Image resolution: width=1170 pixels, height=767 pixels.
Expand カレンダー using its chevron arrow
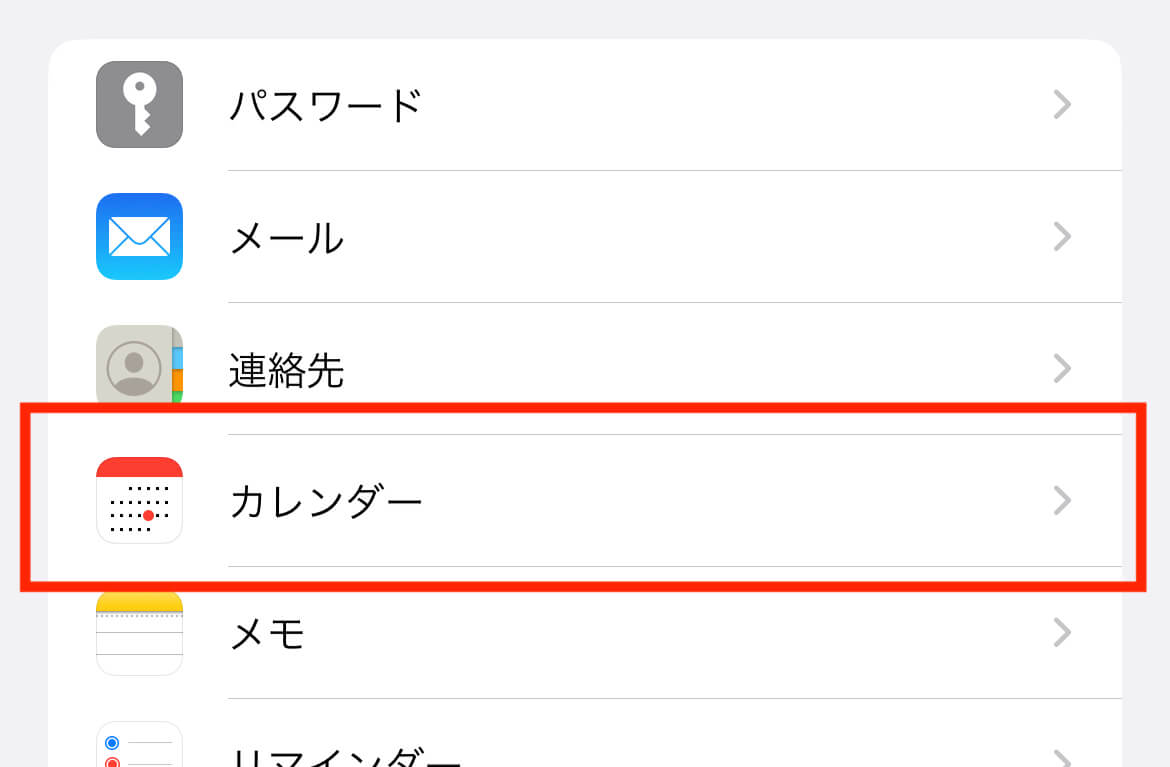coord(1062,501)
